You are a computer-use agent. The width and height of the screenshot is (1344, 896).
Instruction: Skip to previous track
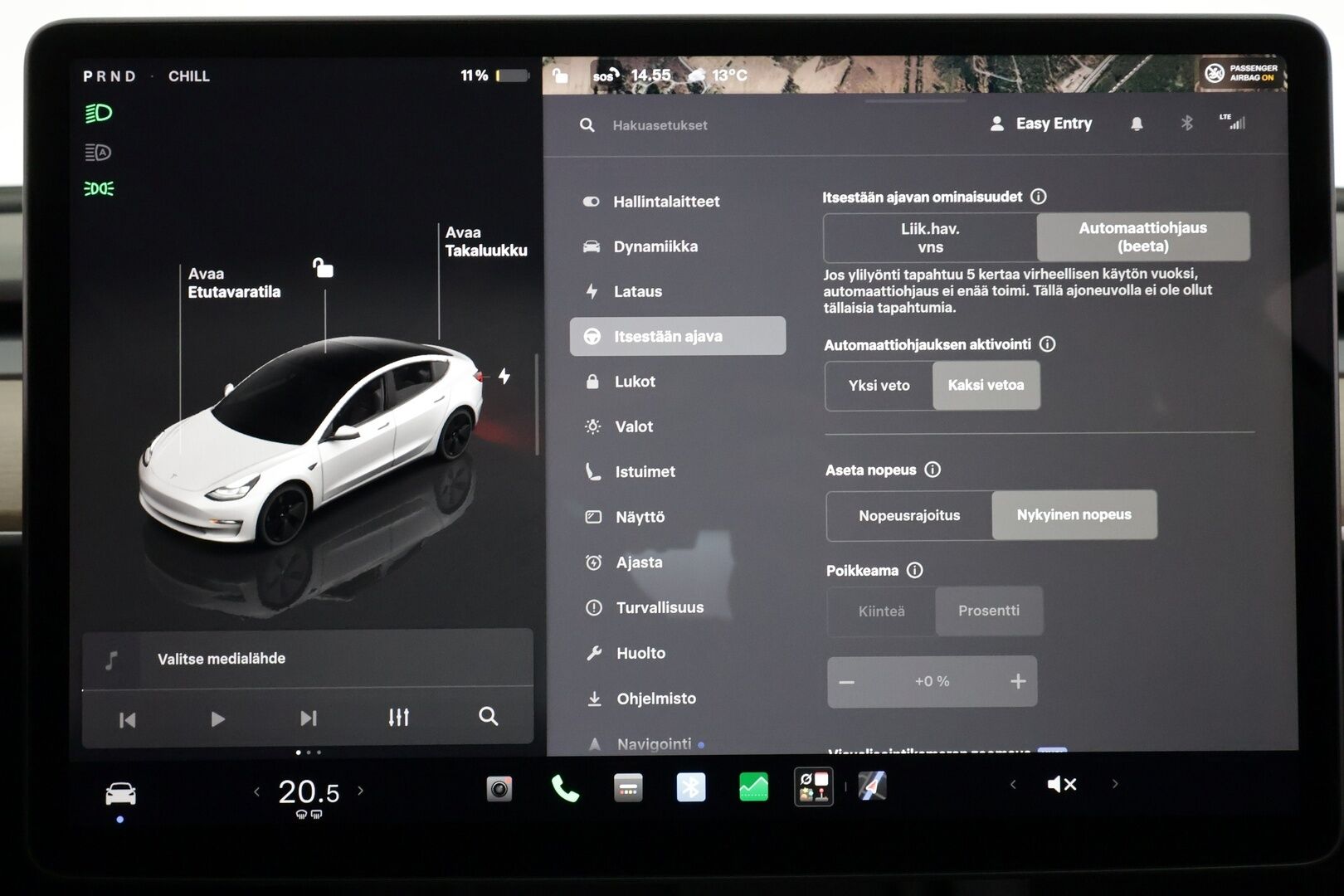(127, 719)
